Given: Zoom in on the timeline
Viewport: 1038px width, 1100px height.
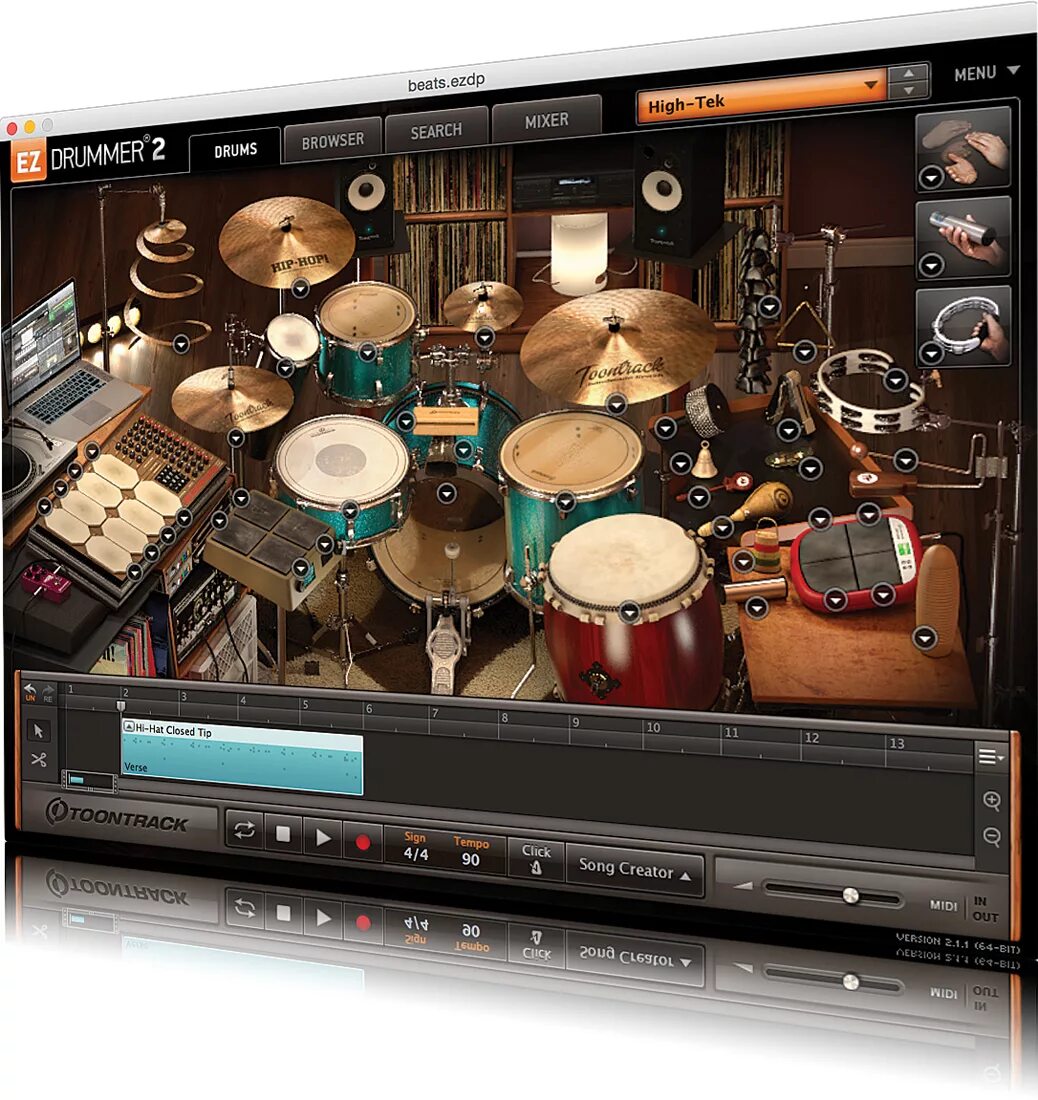Looking at the screenshot, I should (x=991, y=800).
